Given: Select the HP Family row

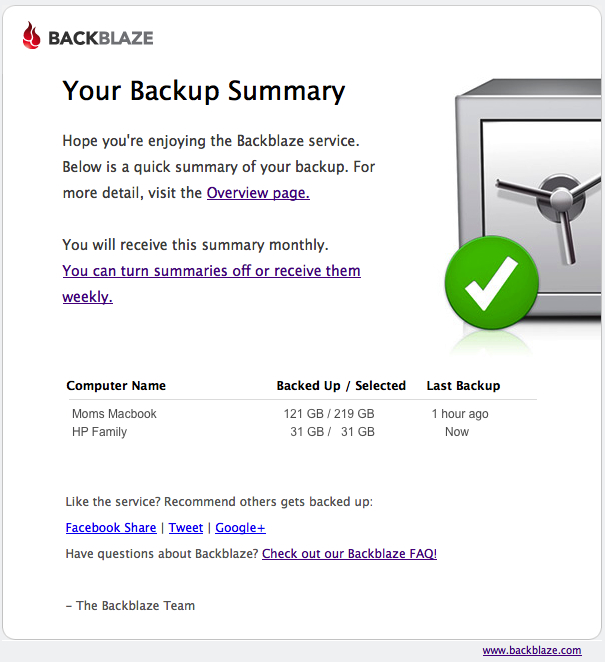Looking at the screenshot, I should [x=300, y=432].
